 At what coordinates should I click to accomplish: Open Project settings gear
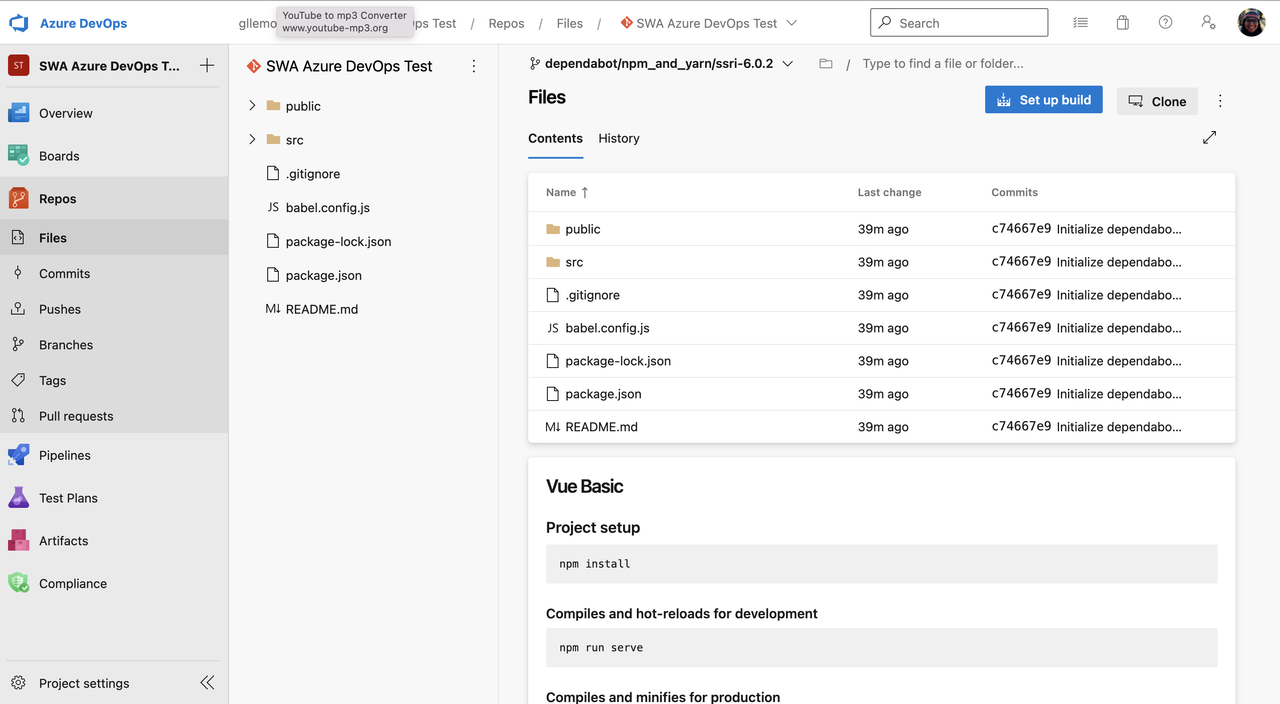pyautogui.click(x=18, y=683)
